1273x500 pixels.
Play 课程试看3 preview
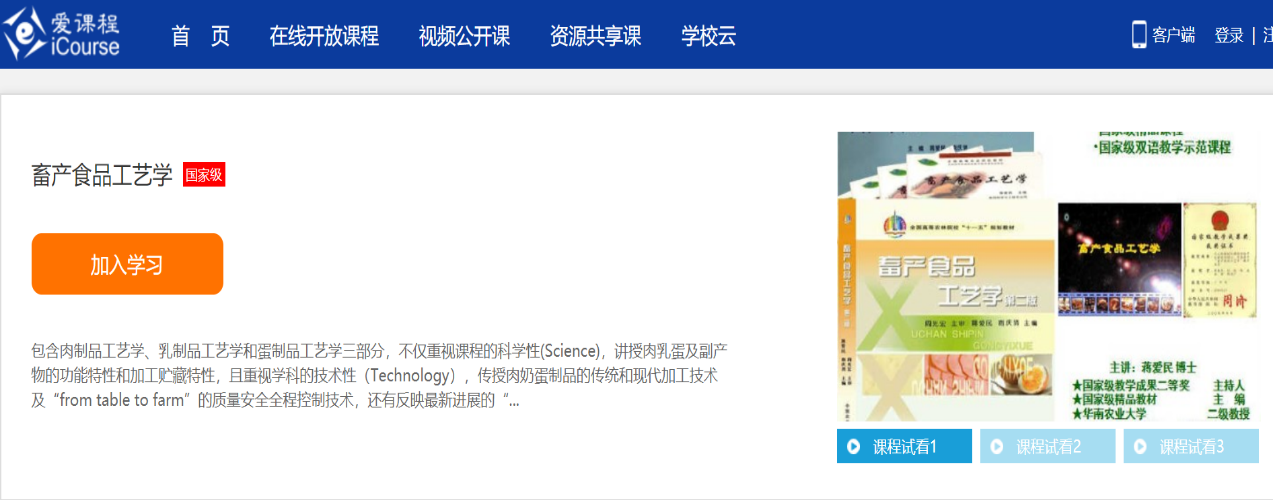point(1191,446)
